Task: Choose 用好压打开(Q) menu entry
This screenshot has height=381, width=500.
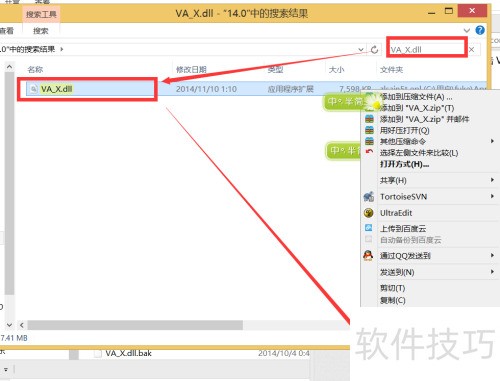Action: [x=405, y=130]
